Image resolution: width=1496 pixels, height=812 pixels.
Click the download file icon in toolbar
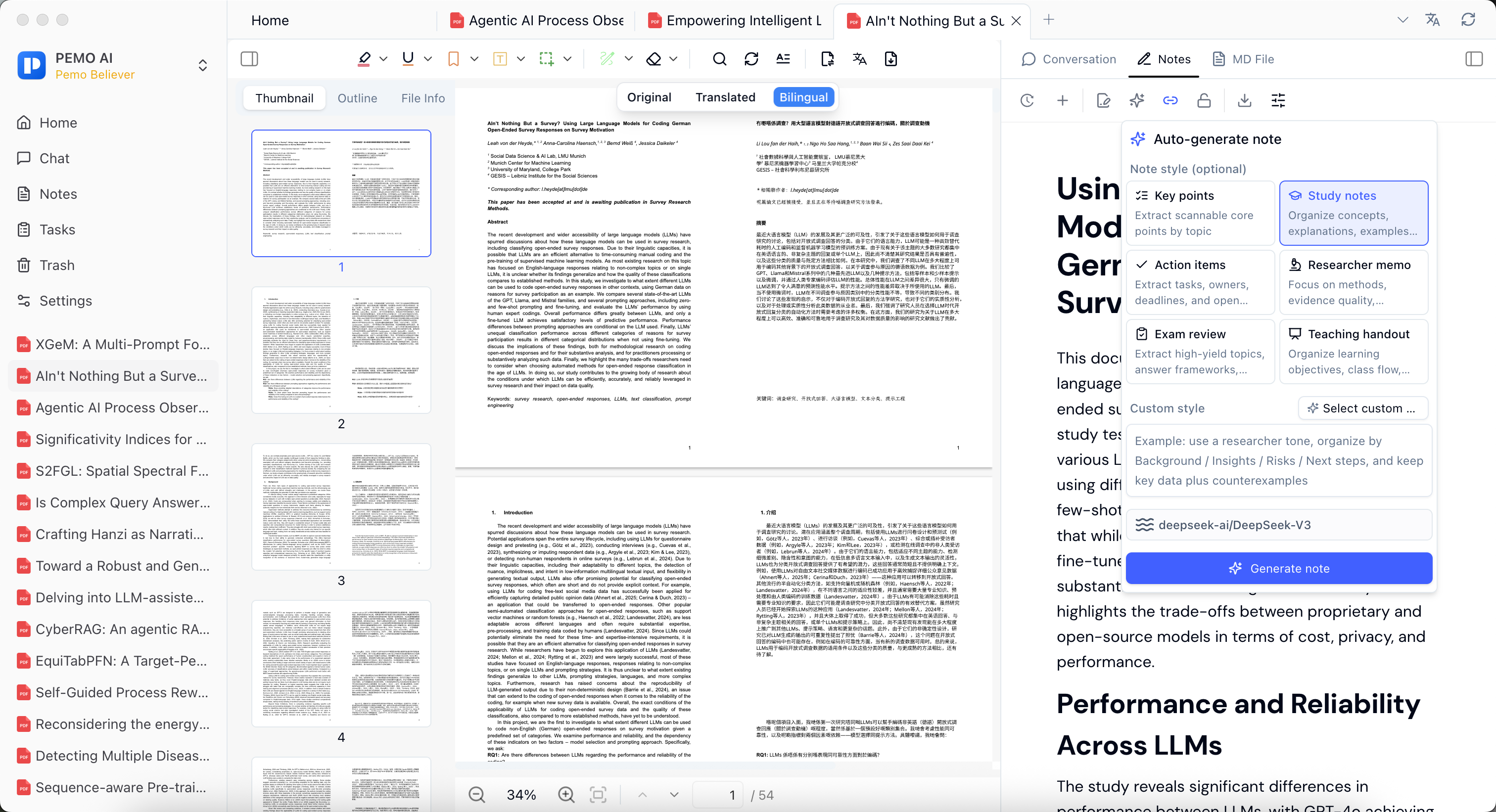pyautogui.click(x=891, y=59)
